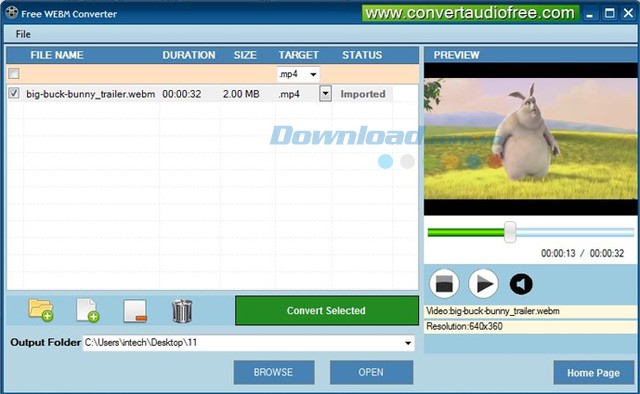Maximize the Free WEBM Converter window
This screenshot has height=394, width=640.
coord(609,13)
